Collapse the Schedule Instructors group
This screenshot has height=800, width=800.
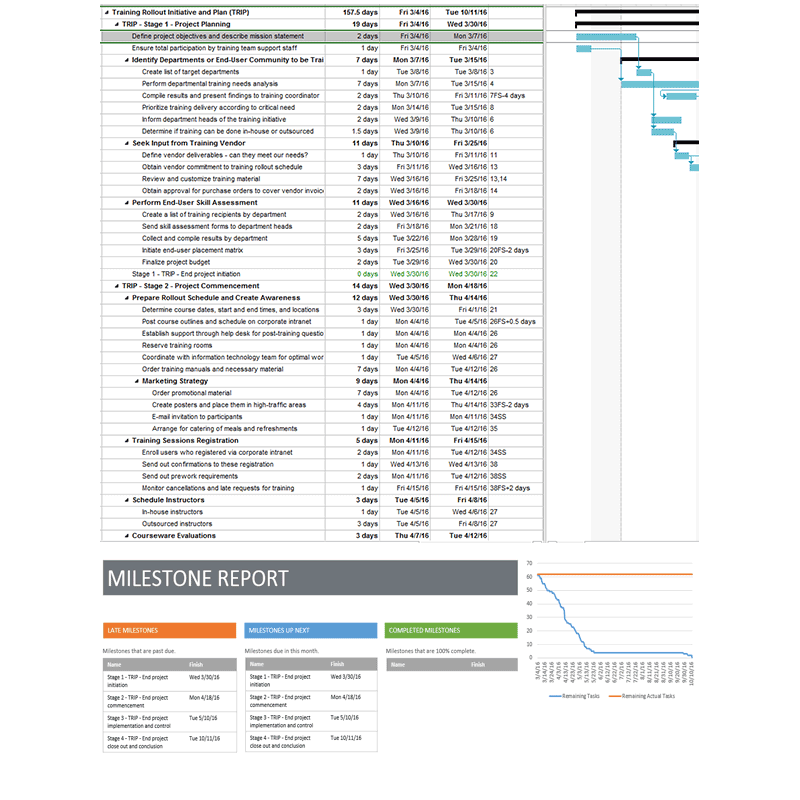point(127,500)
